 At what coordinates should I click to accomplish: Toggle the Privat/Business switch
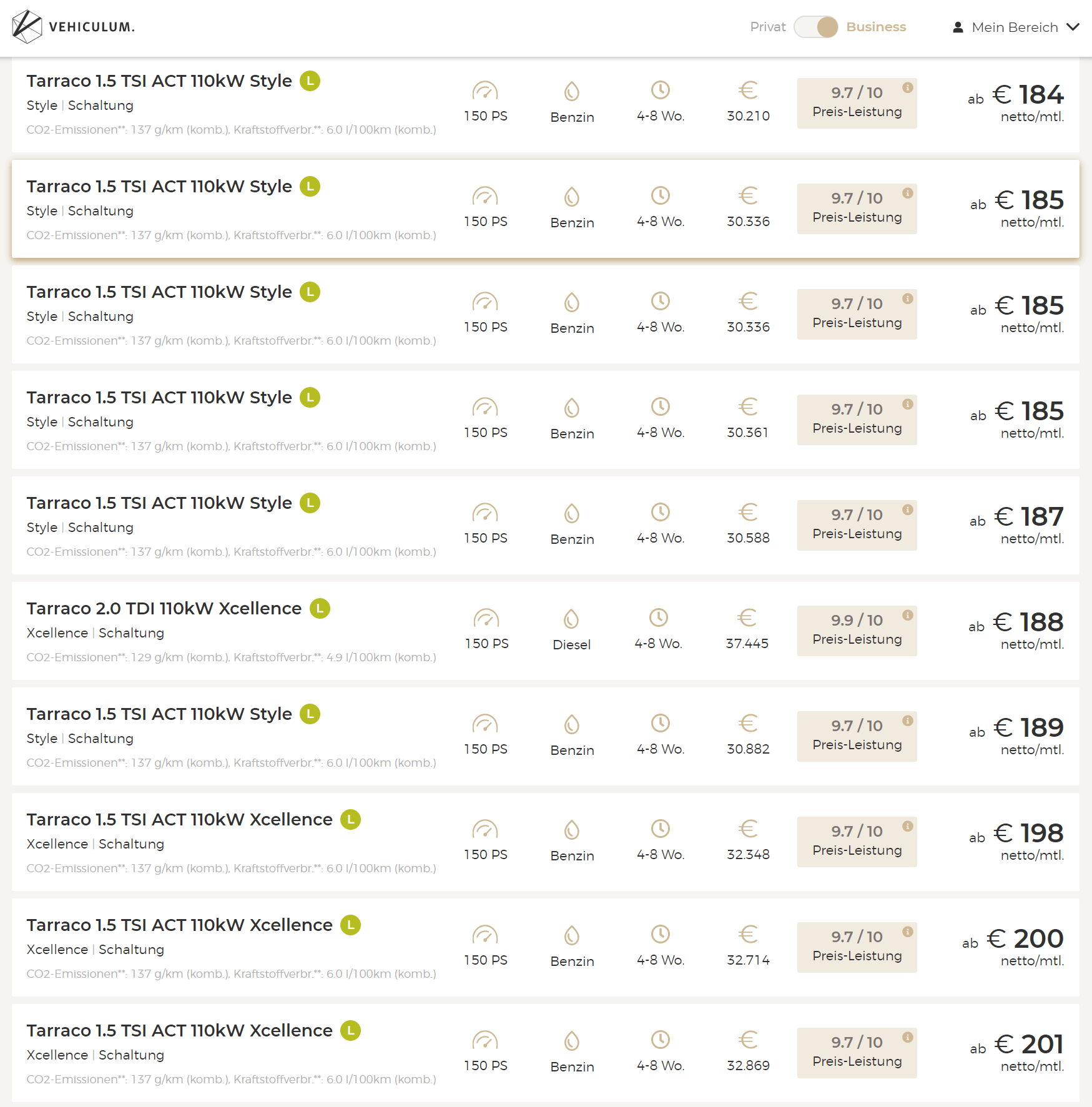[815, 27]
